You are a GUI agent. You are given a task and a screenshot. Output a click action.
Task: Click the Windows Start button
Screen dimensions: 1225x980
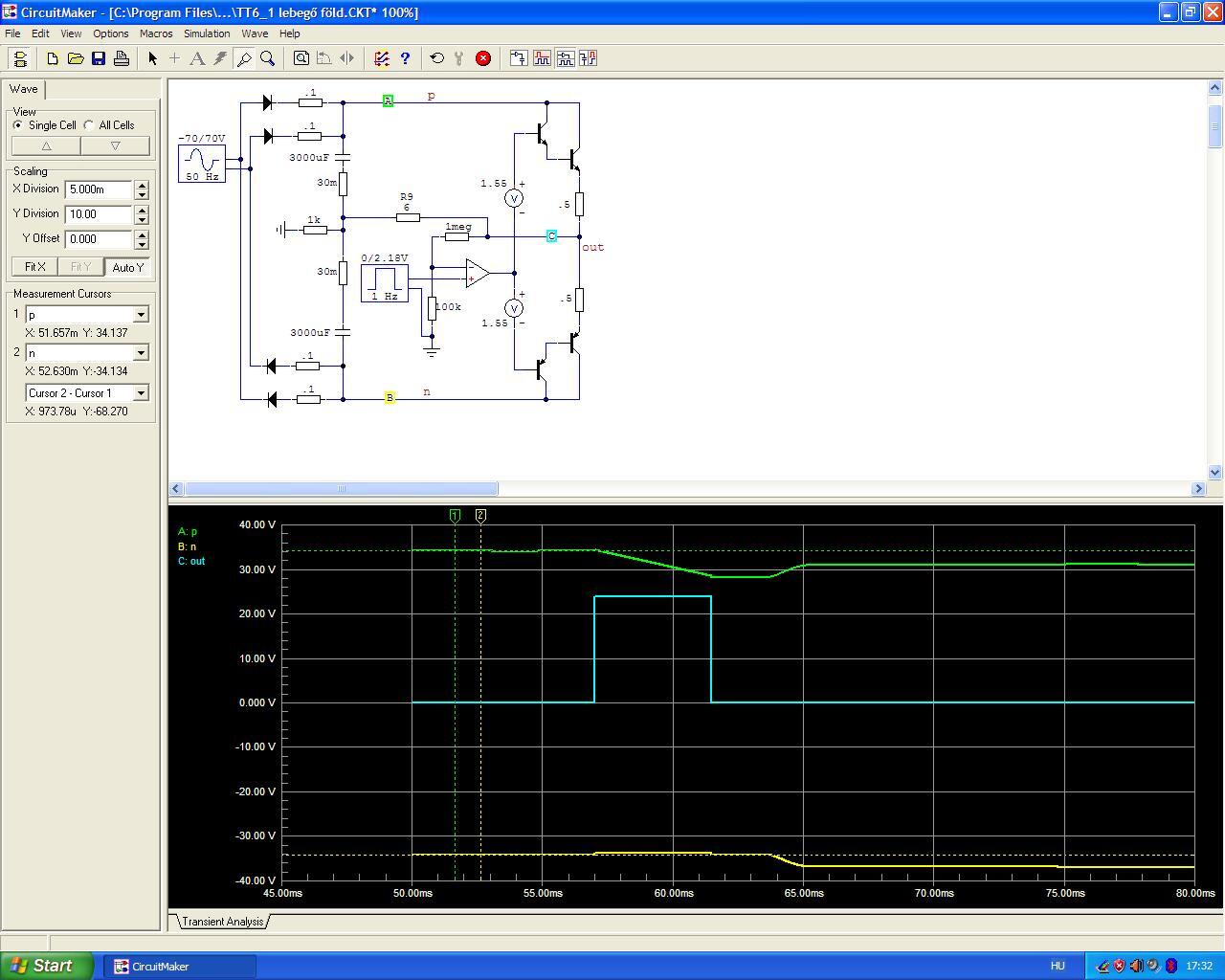coord(46,966)
